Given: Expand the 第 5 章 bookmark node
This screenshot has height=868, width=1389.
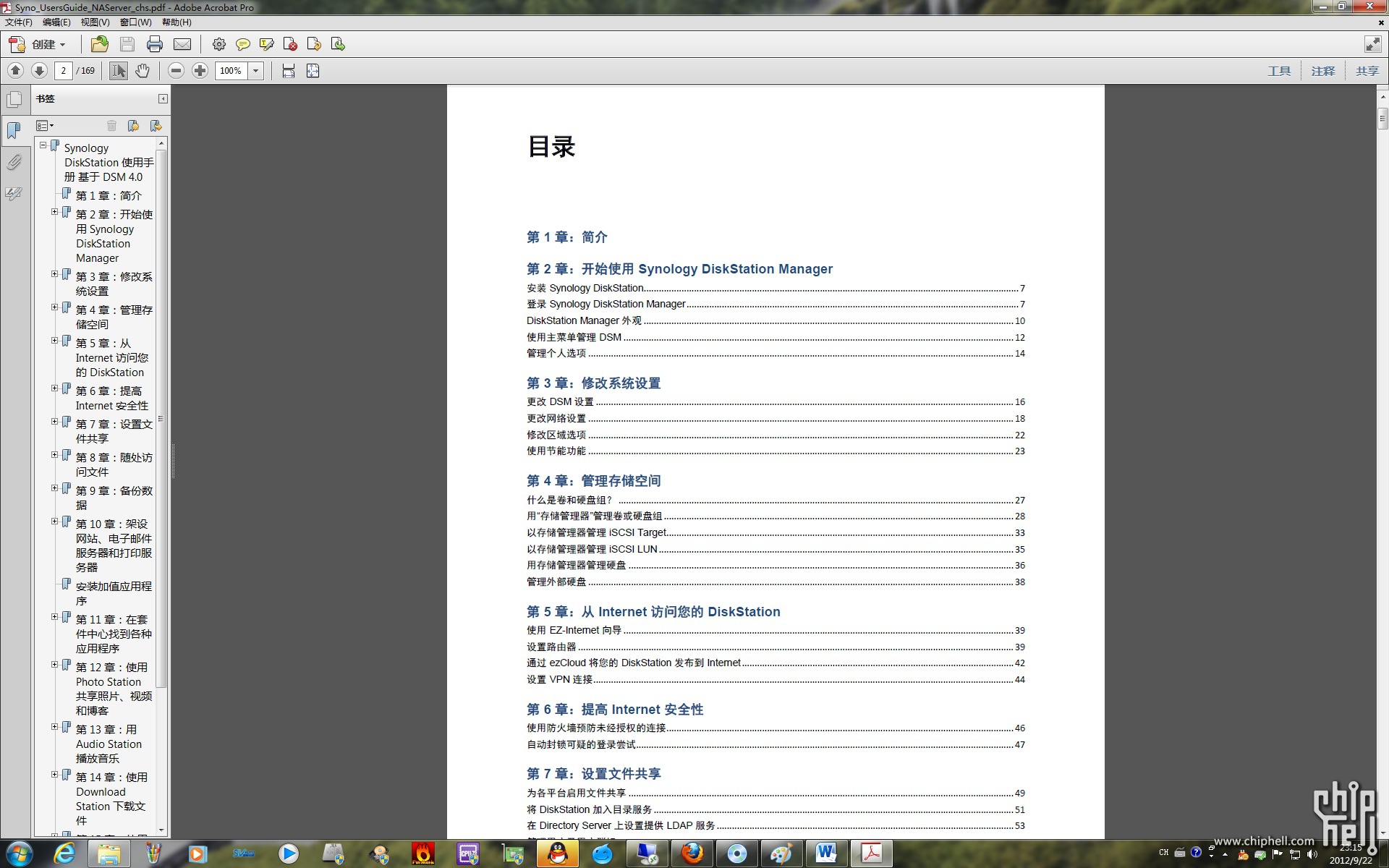Looking at the screenshot, I should coord(54,341).
